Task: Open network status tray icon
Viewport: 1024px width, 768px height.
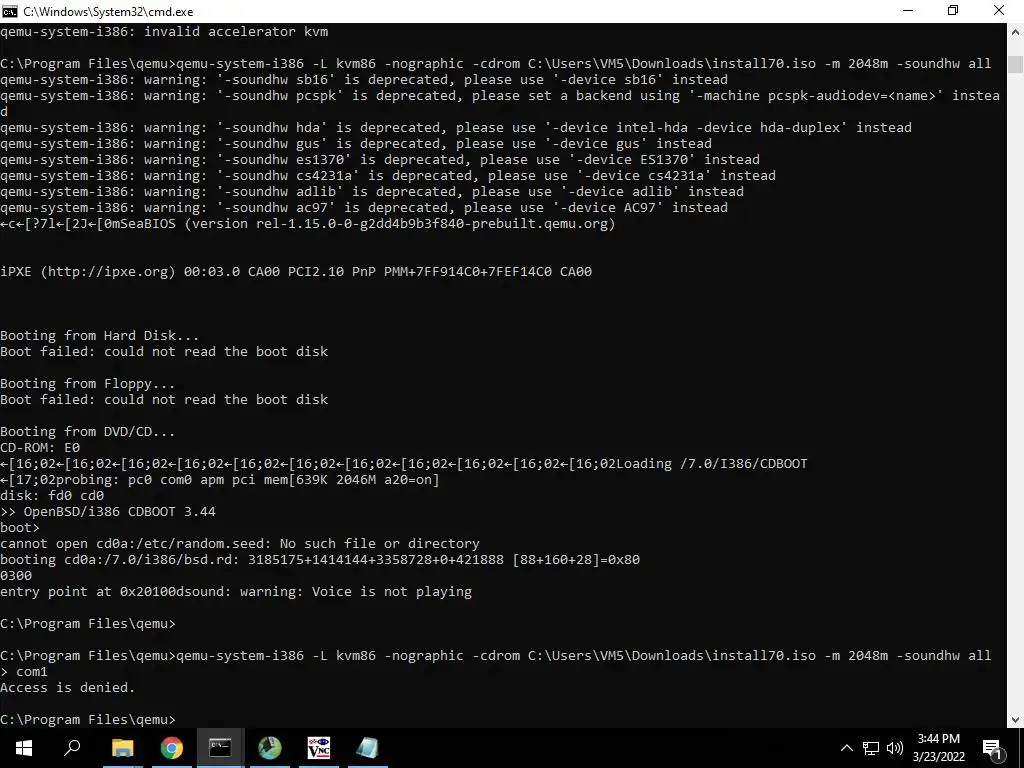Action: 871,748
